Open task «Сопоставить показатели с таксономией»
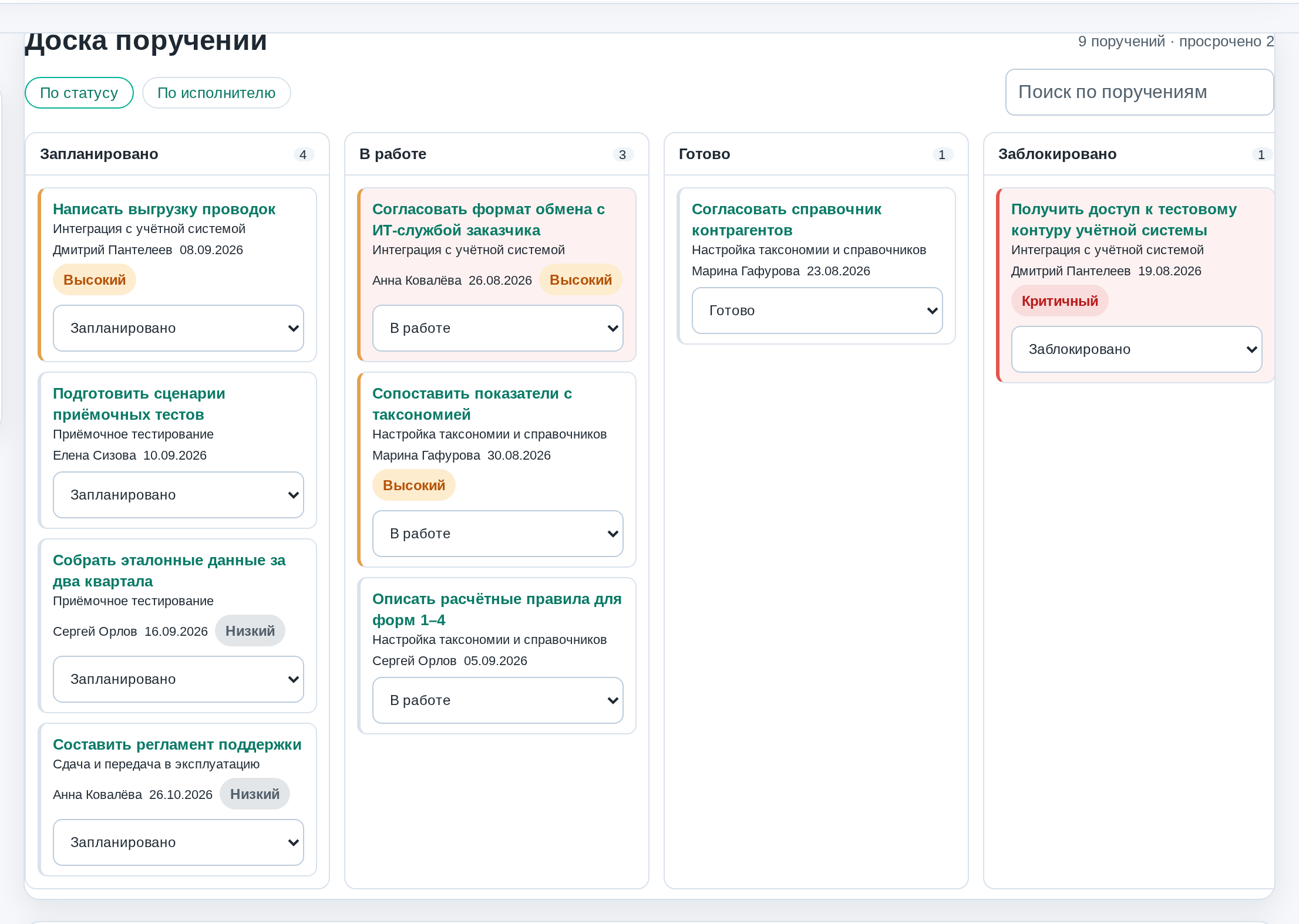1299x924 pixels. point(472,404)
